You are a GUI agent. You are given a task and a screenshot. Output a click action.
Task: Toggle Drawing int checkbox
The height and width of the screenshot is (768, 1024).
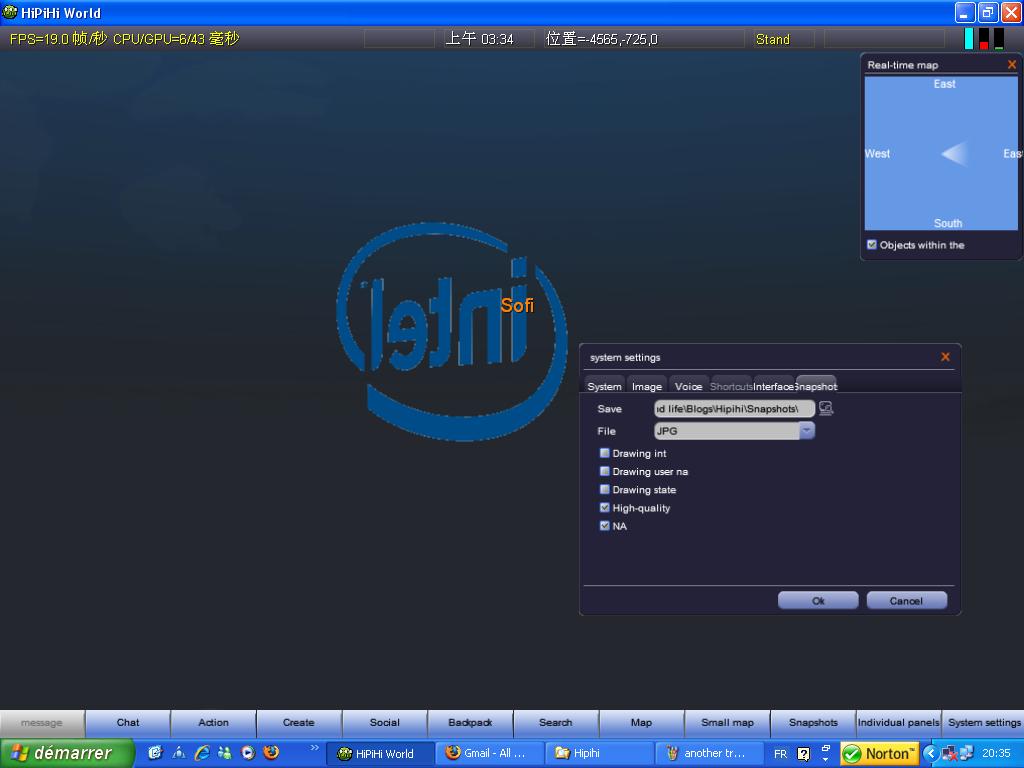(x=604, y=453)
